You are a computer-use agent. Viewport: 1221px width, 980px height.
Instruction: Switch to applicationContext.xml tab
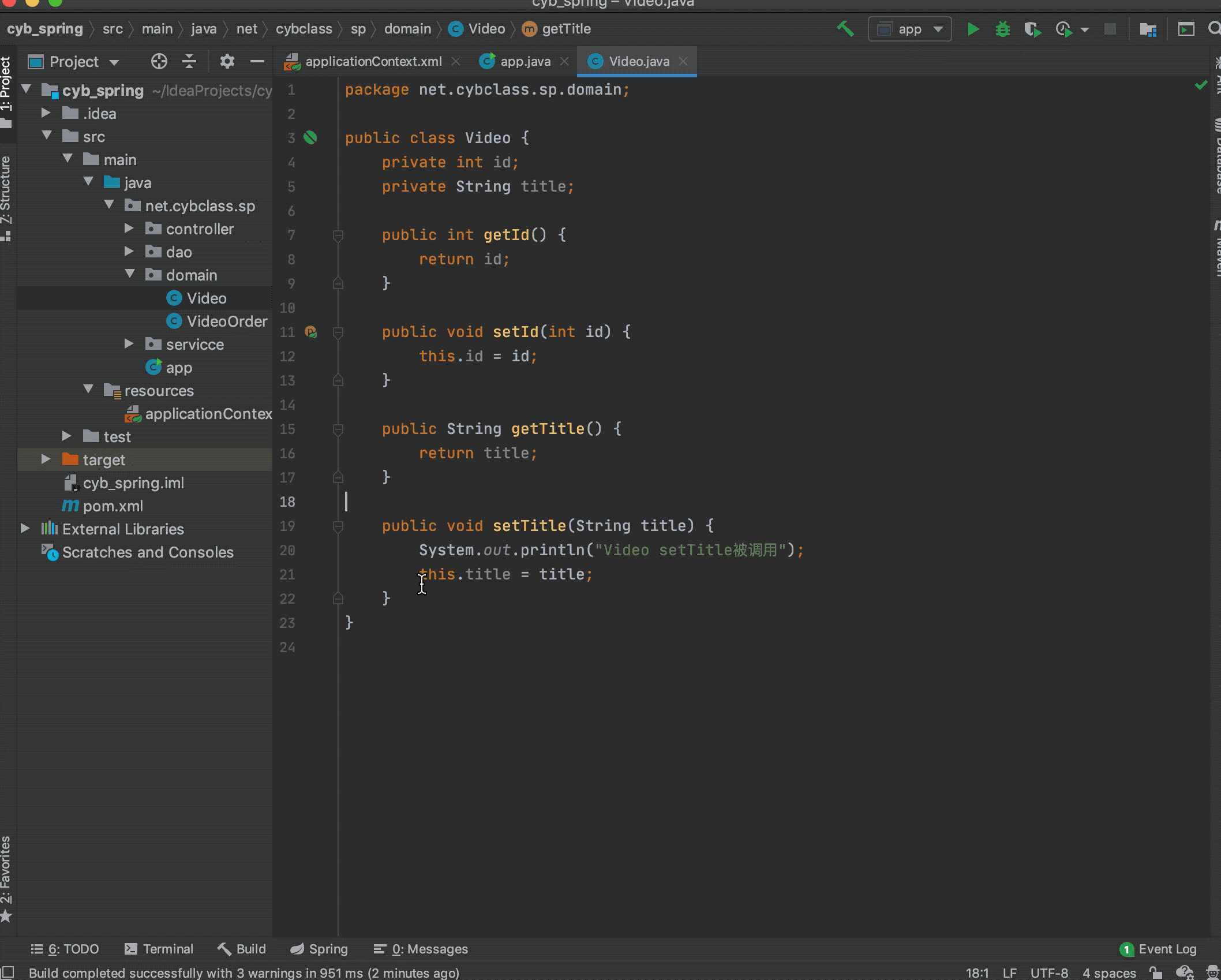pos(373,61)
